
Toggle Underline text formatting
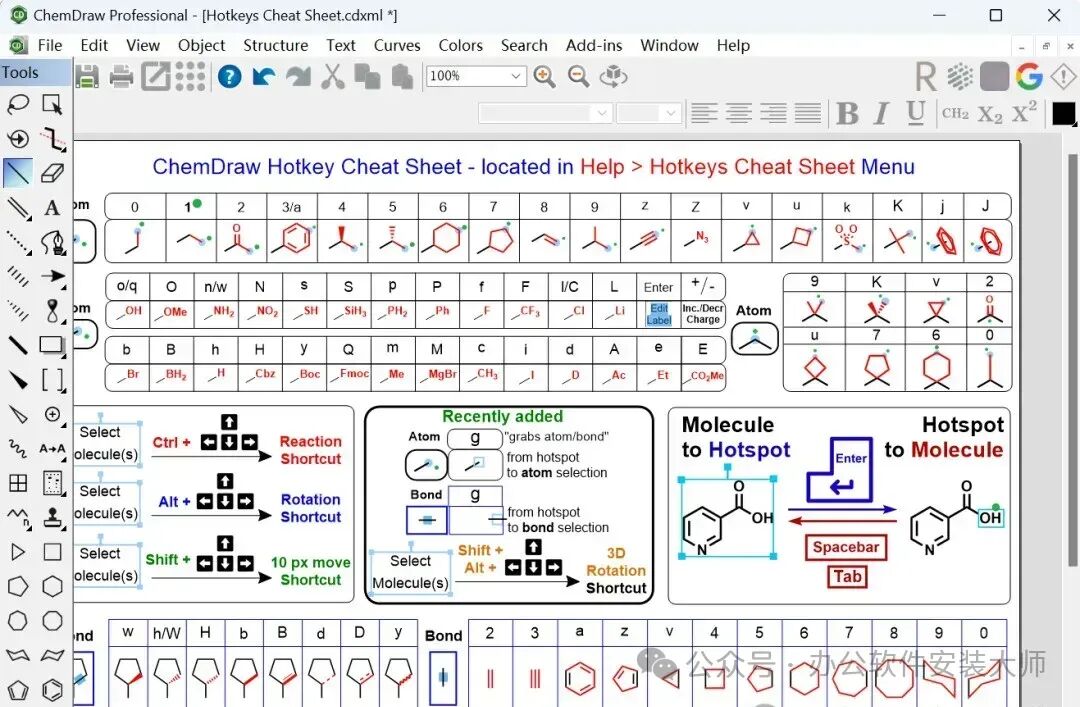(915, 113)
